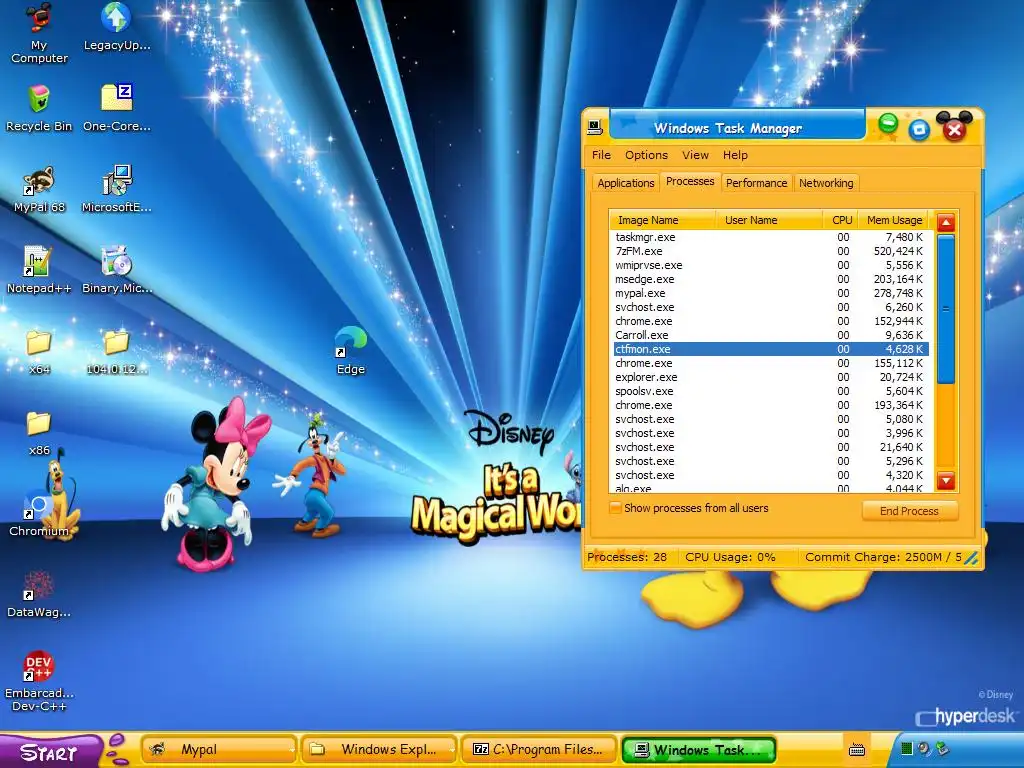This screenshot has width=1024, height=768.
Task: Switch to the Networking tab
Action: (826, 183)
